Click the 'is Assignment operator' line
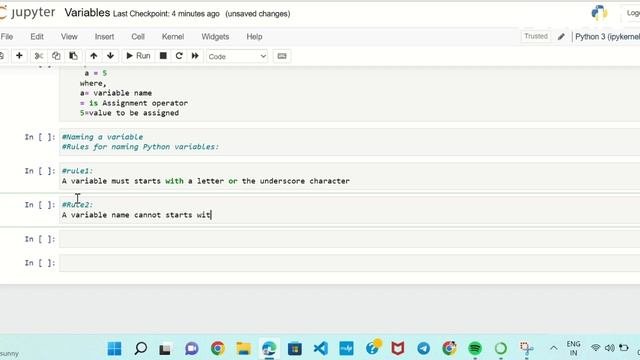 point(134,103)
